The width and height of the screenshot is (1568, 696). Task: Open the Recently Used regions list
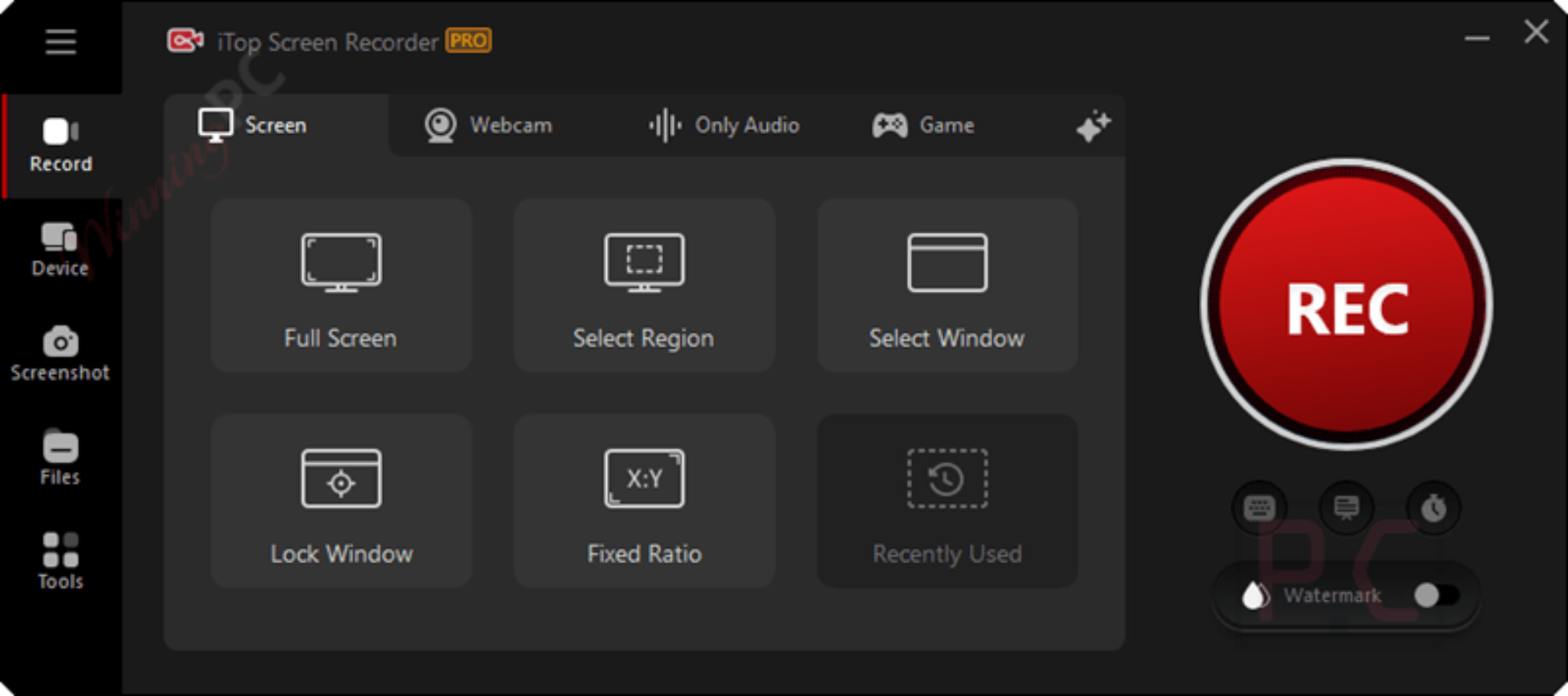point(946,503)
